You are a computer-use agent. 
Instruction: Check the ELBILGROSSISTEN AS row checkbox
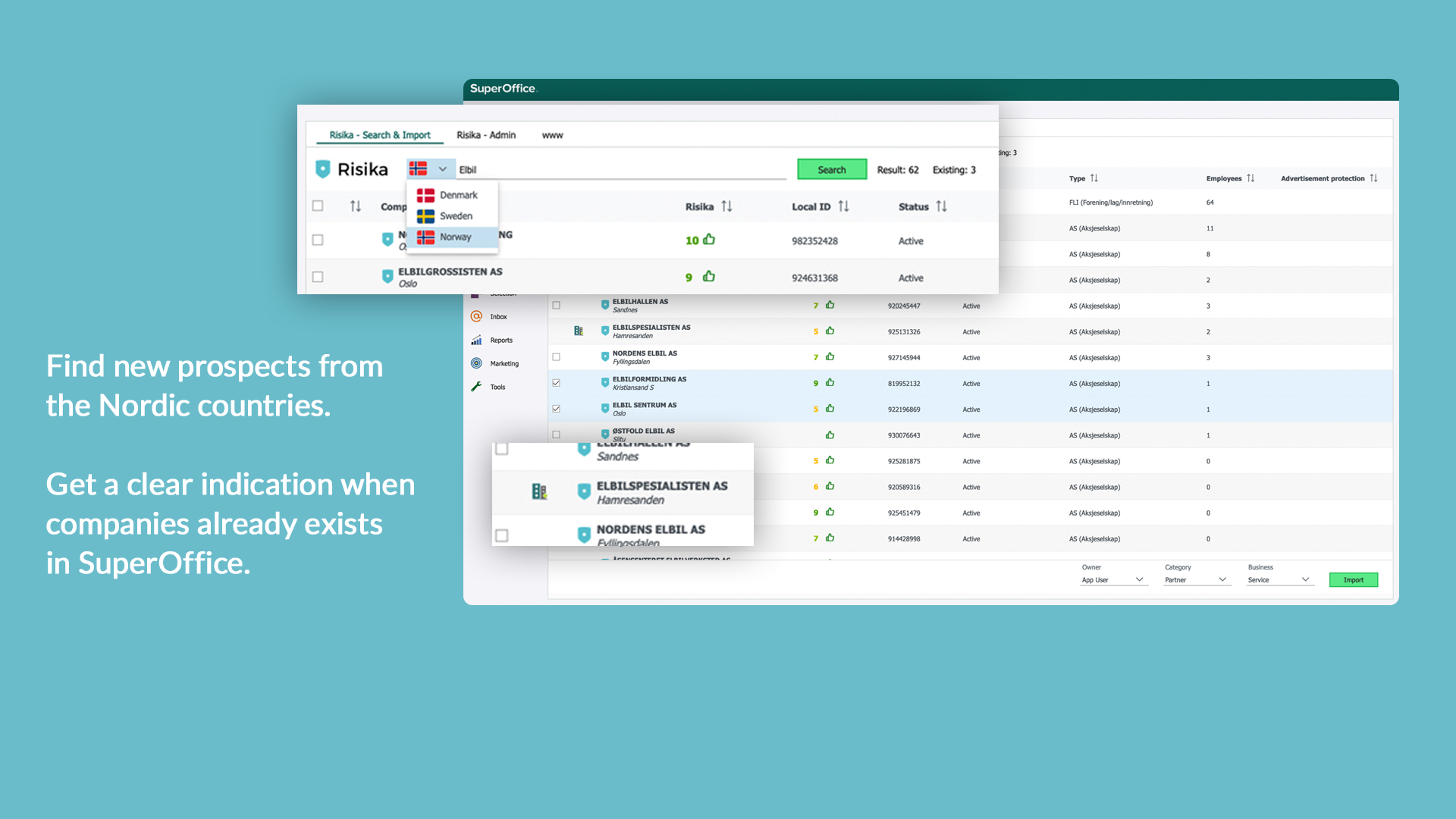(x=318, y=277)
